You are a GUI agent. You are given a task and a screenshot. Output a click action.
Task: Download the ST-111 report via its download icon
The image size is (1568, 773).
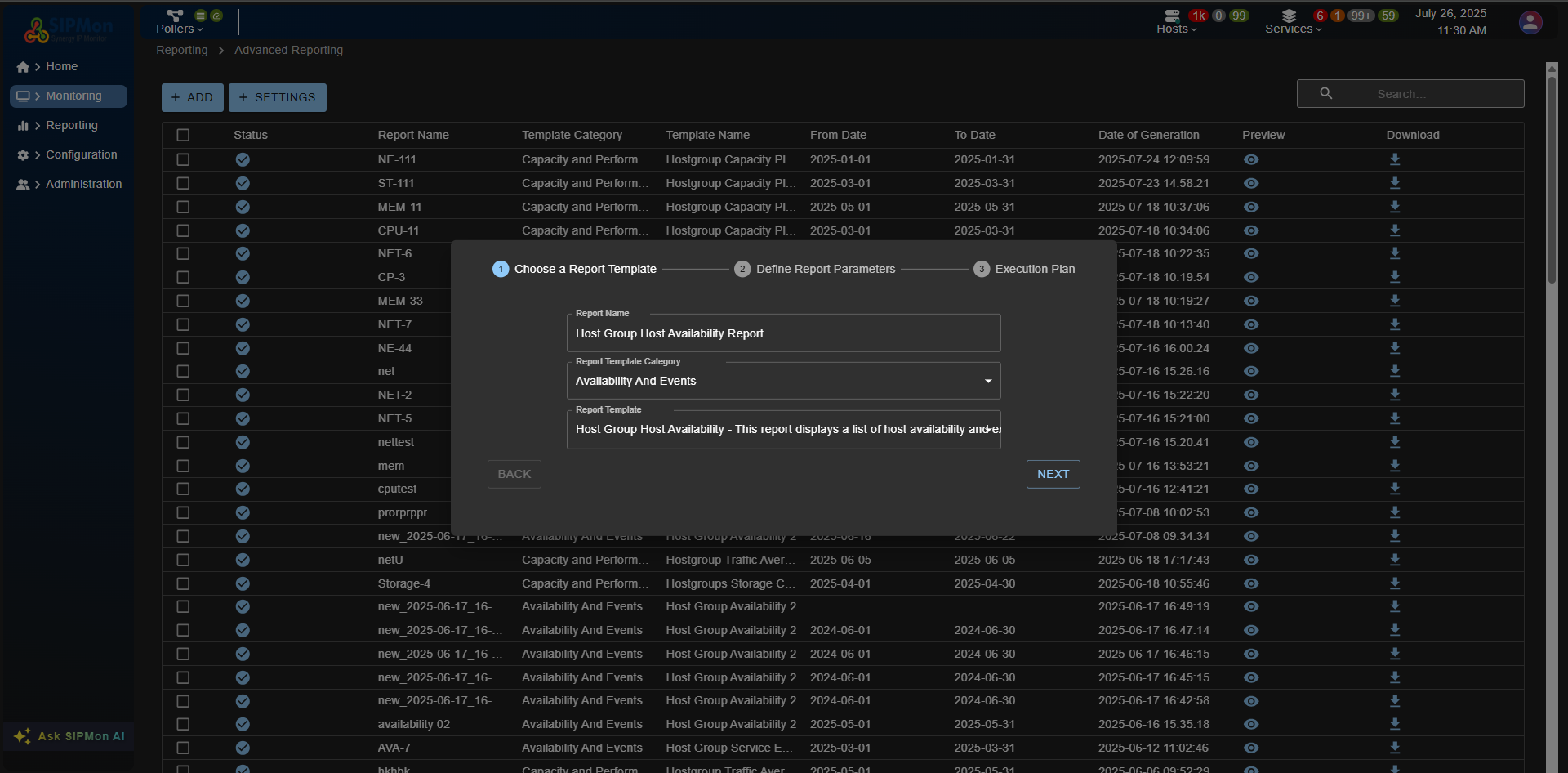tap(1394, 183)
